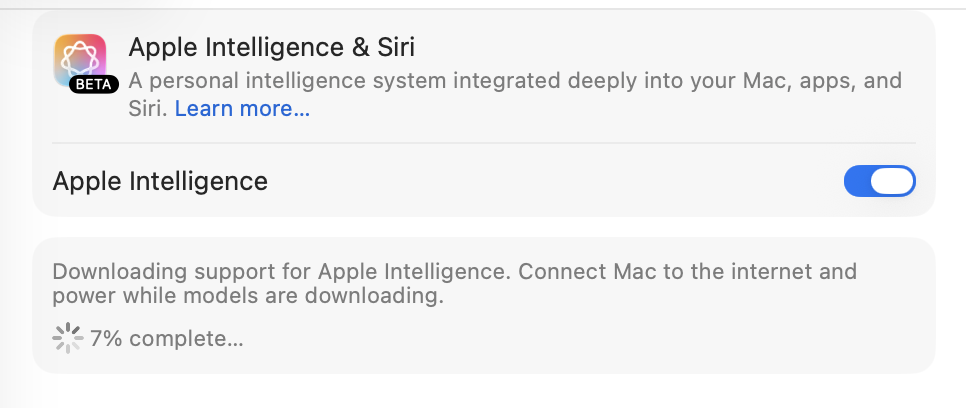This screenshot has width=966, height=408.
Task: Open the Learn more link
Action: pos(242,109)
